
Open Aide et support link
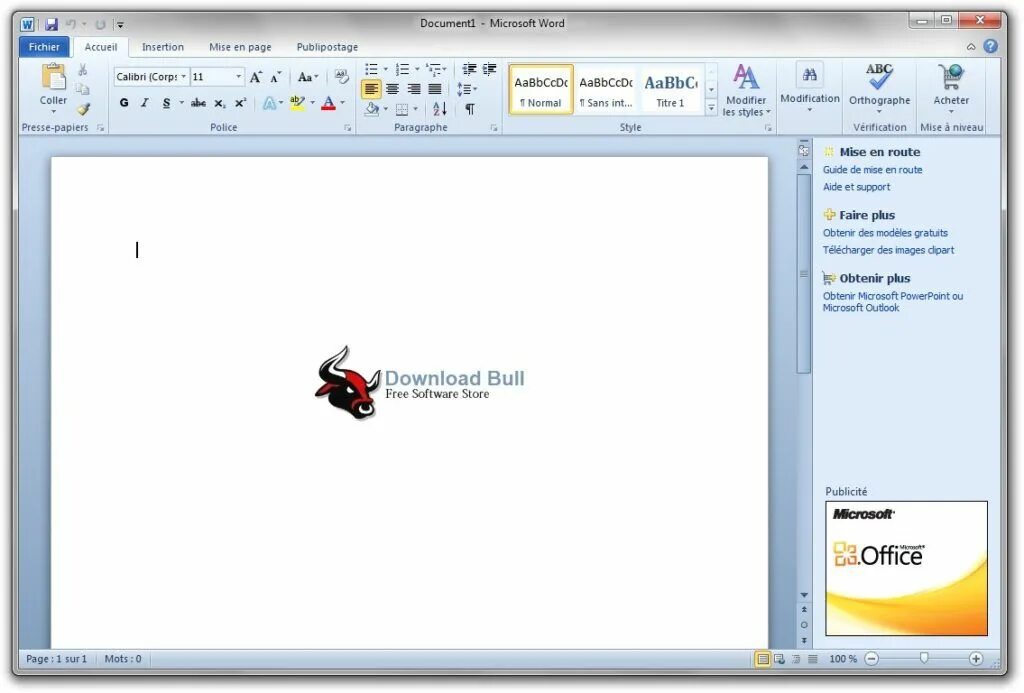pos(856,187)
